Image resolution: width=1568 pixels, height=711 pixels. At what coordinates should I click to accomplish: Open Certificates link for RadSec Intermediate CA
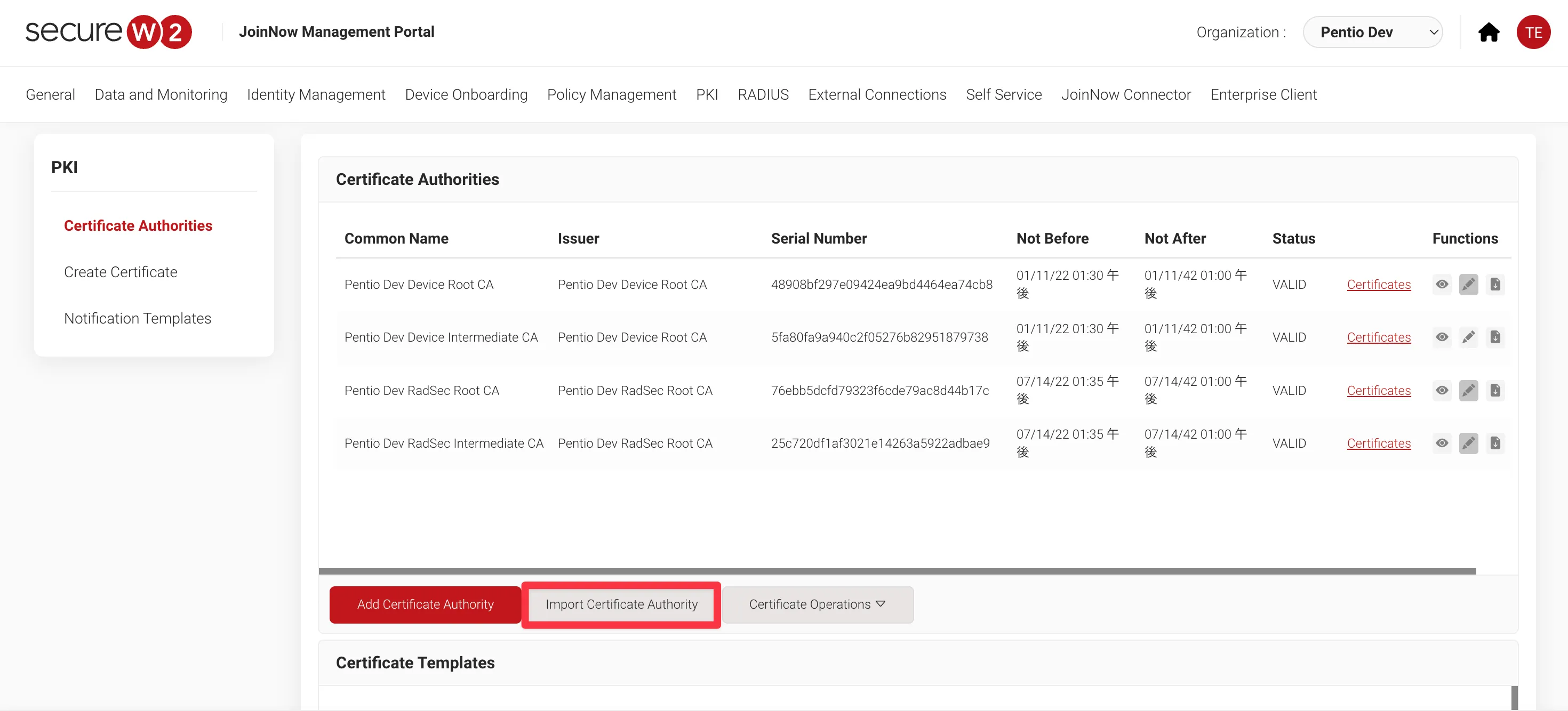click(1378, 443)
